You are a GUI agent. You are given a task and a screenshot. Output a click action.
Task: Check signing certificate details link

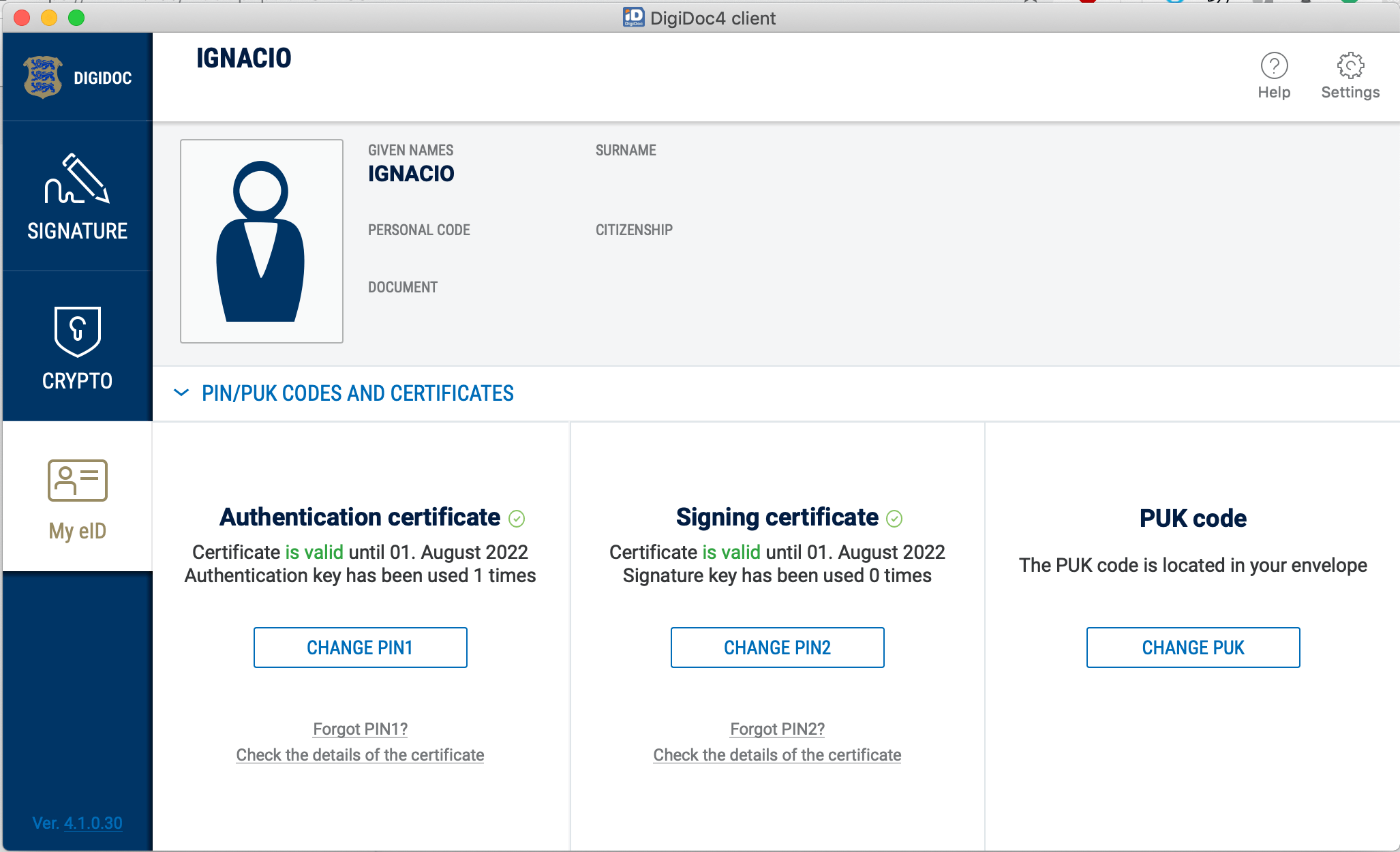click(x=777, y=755)
